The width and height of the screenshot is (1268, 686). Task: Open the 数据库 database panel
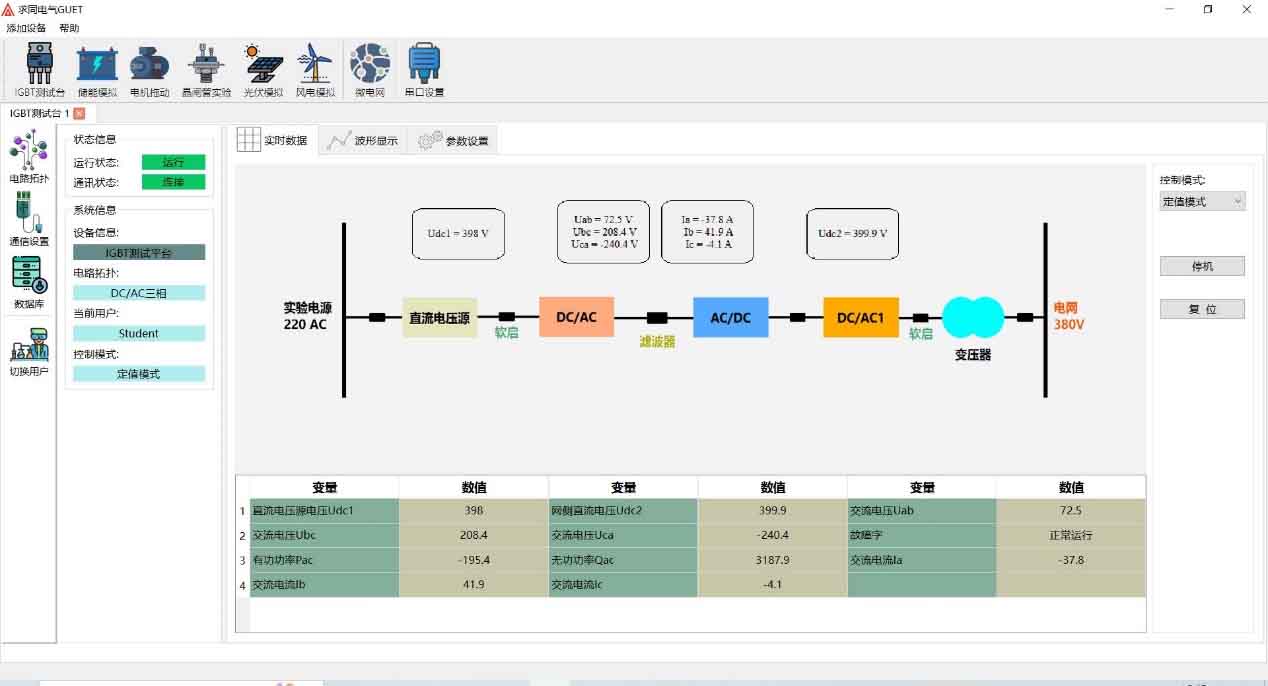click(x=29, y=283)
